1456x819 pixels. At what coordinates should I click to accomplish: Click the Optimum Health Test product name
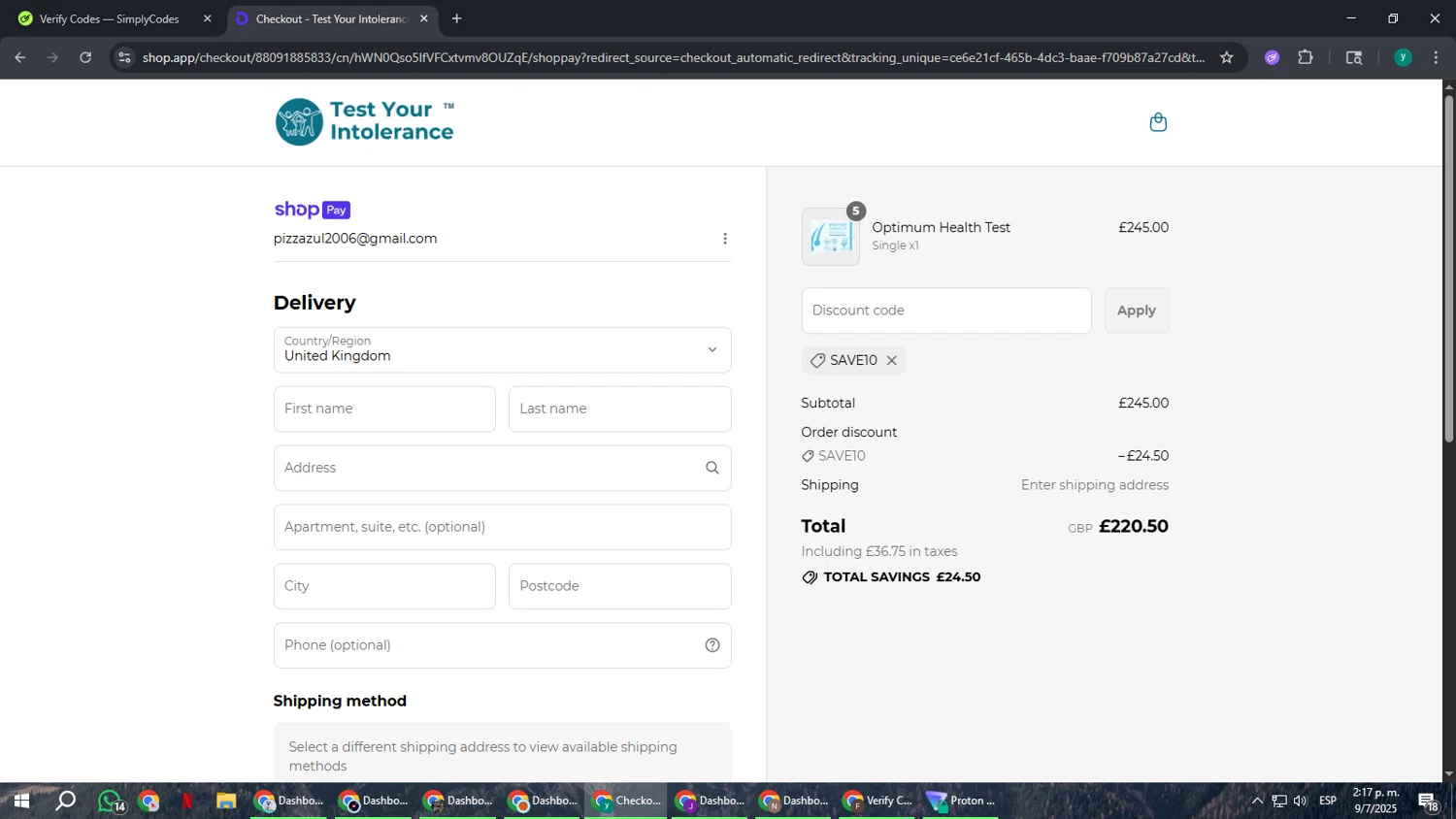(x=941, y=227)
